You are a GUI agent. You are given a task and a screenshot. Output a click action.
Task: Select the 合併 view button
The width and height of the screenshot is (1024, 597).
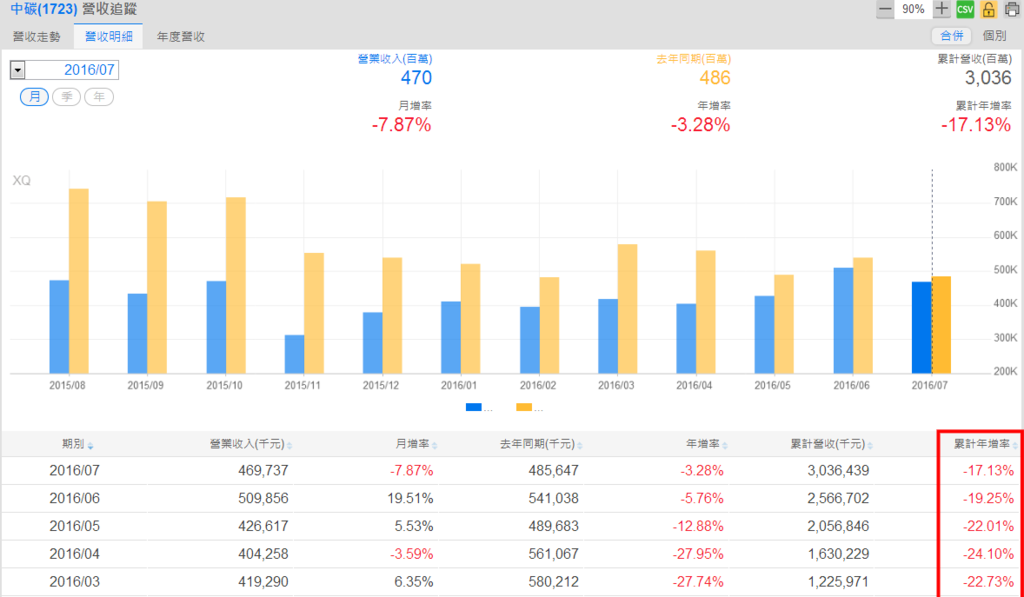click(x=952, y=36)
